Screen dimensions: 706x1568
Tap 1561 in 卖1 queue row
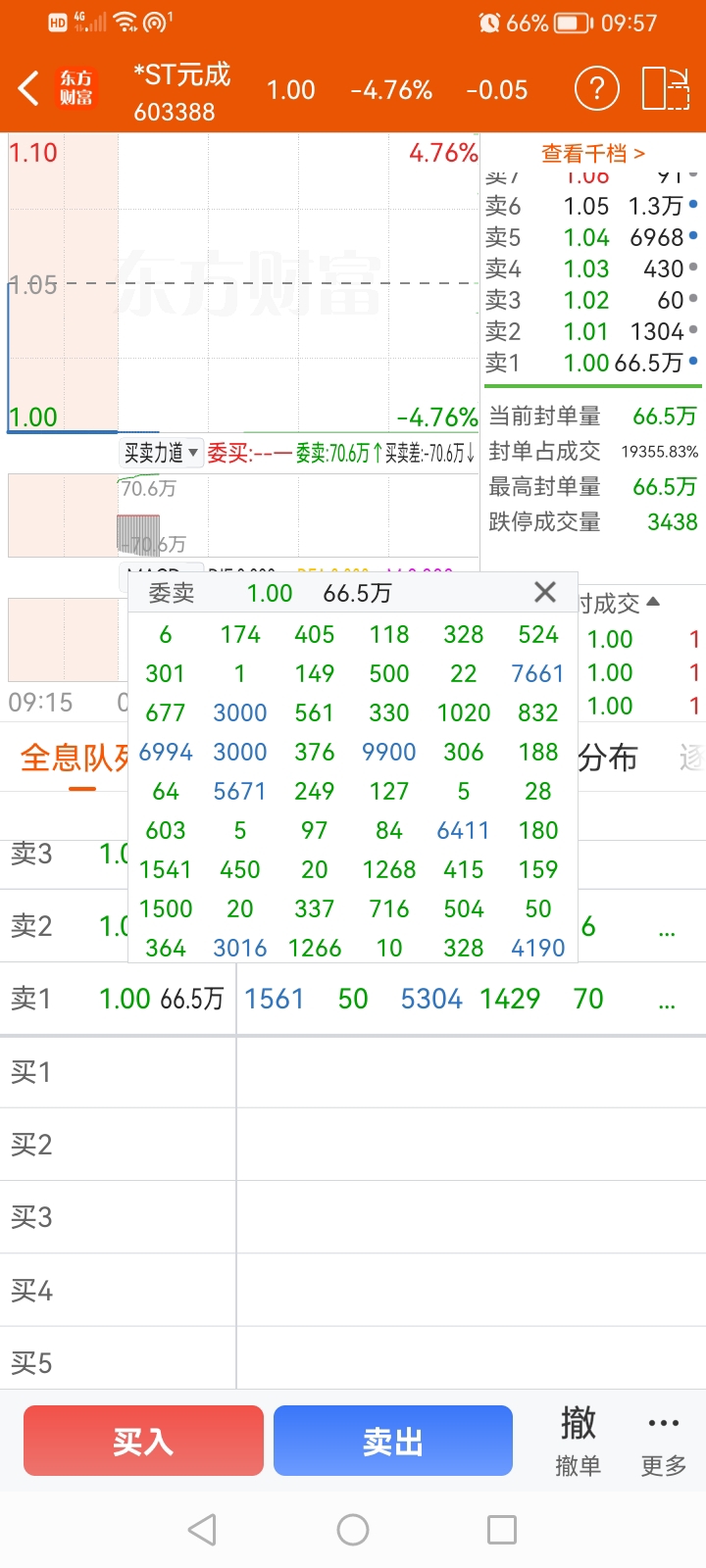(x=275, y=999)
